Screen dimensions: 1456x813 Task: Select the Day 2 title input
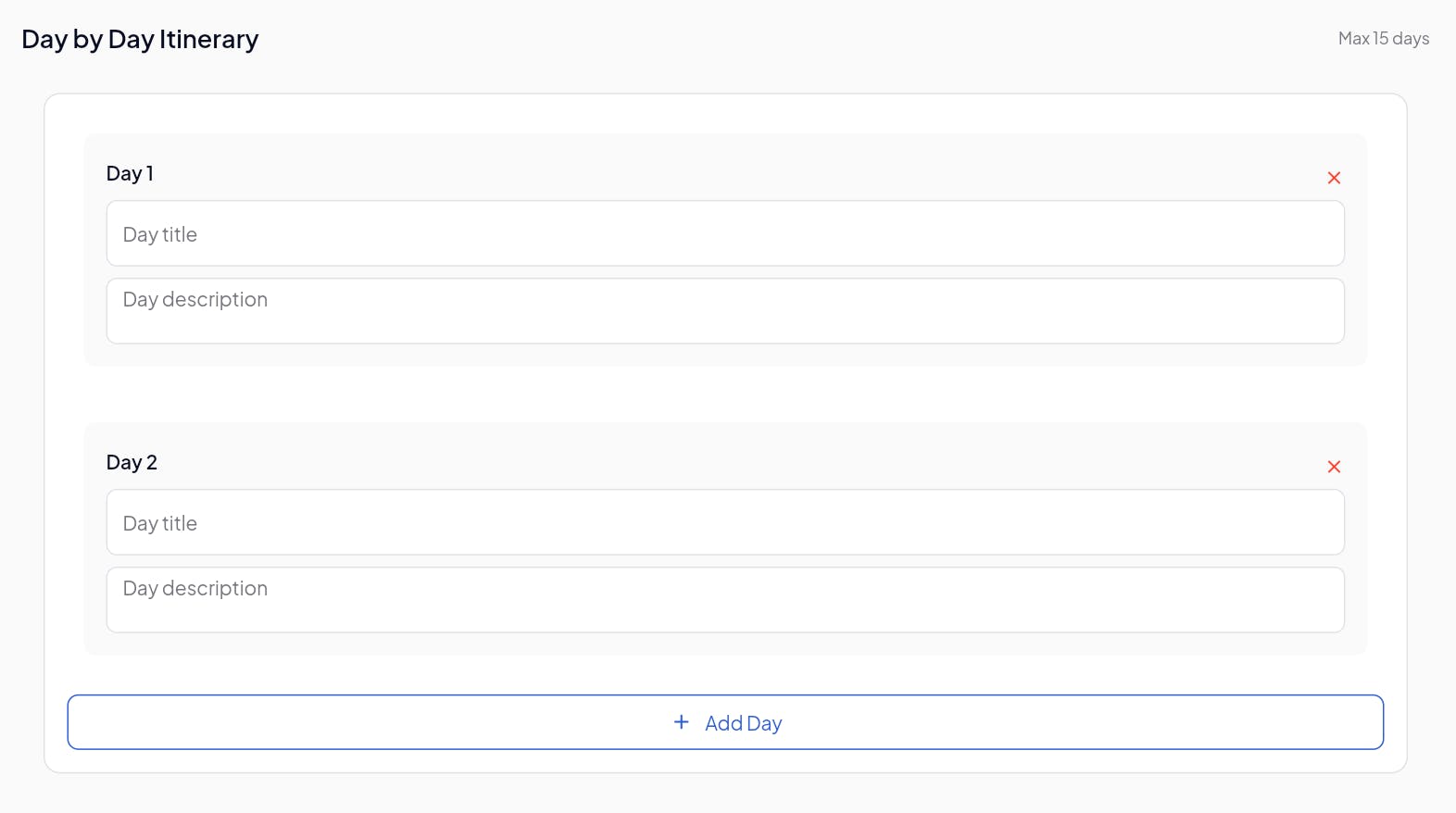[x=724, y=522]
